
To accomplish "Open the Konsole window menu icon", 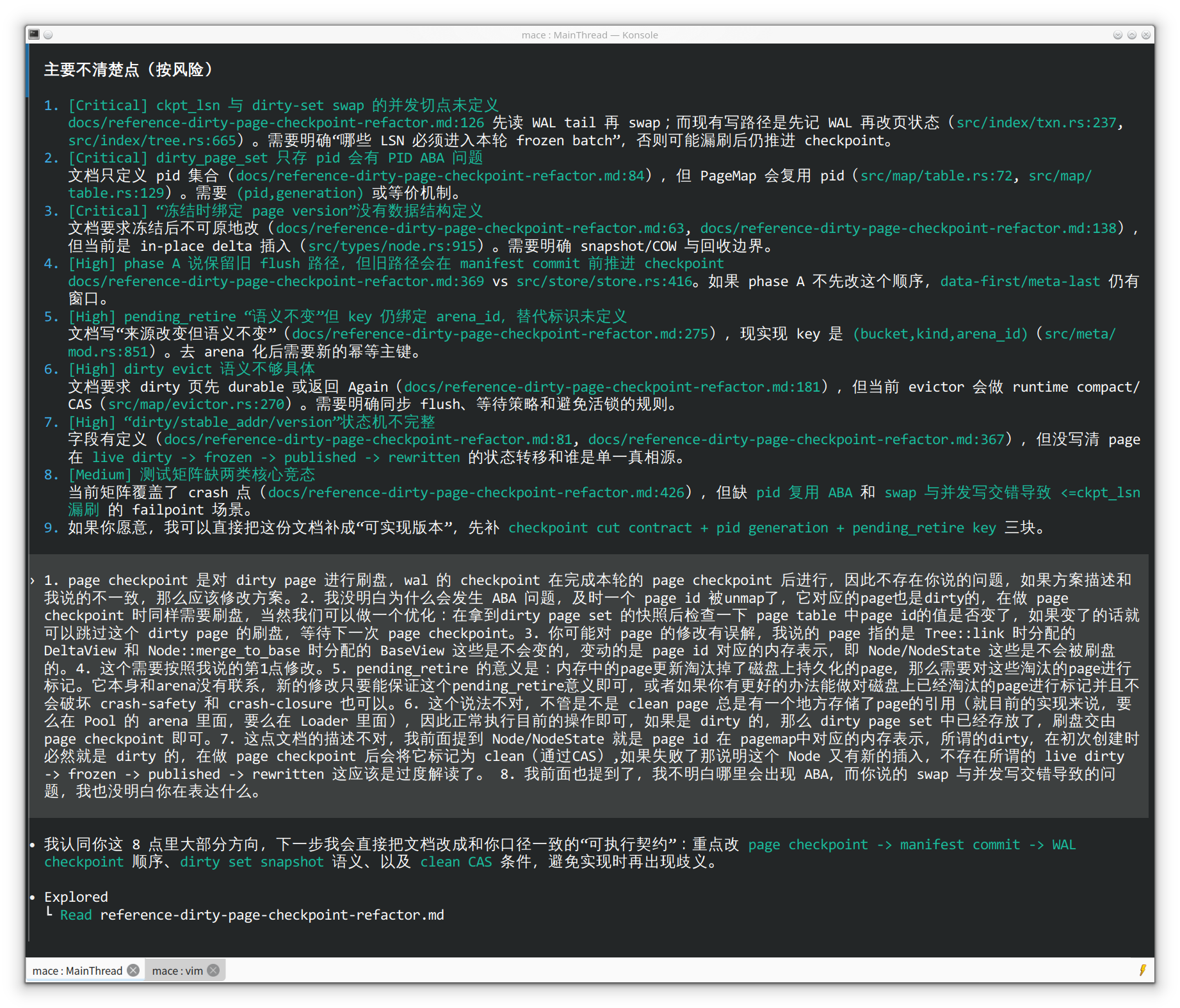I will coord(35,35).
